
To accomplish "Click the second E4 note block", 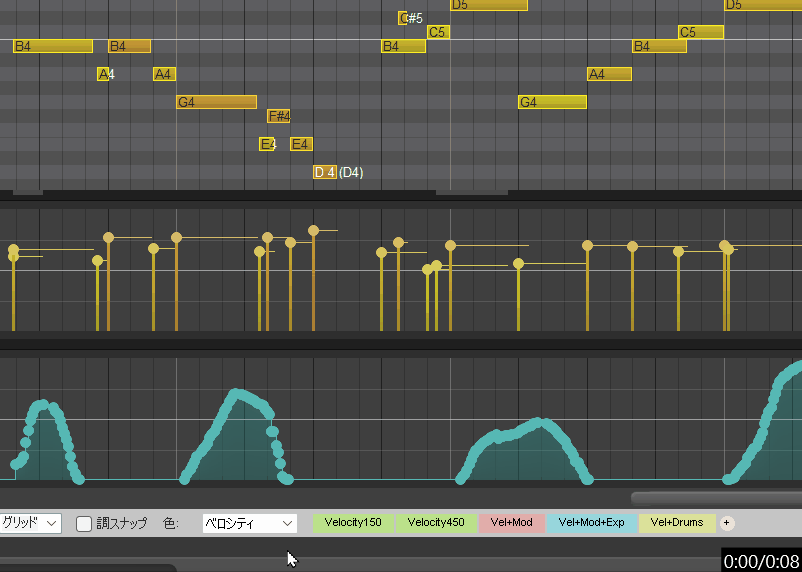I will click(x=301, y=144).
